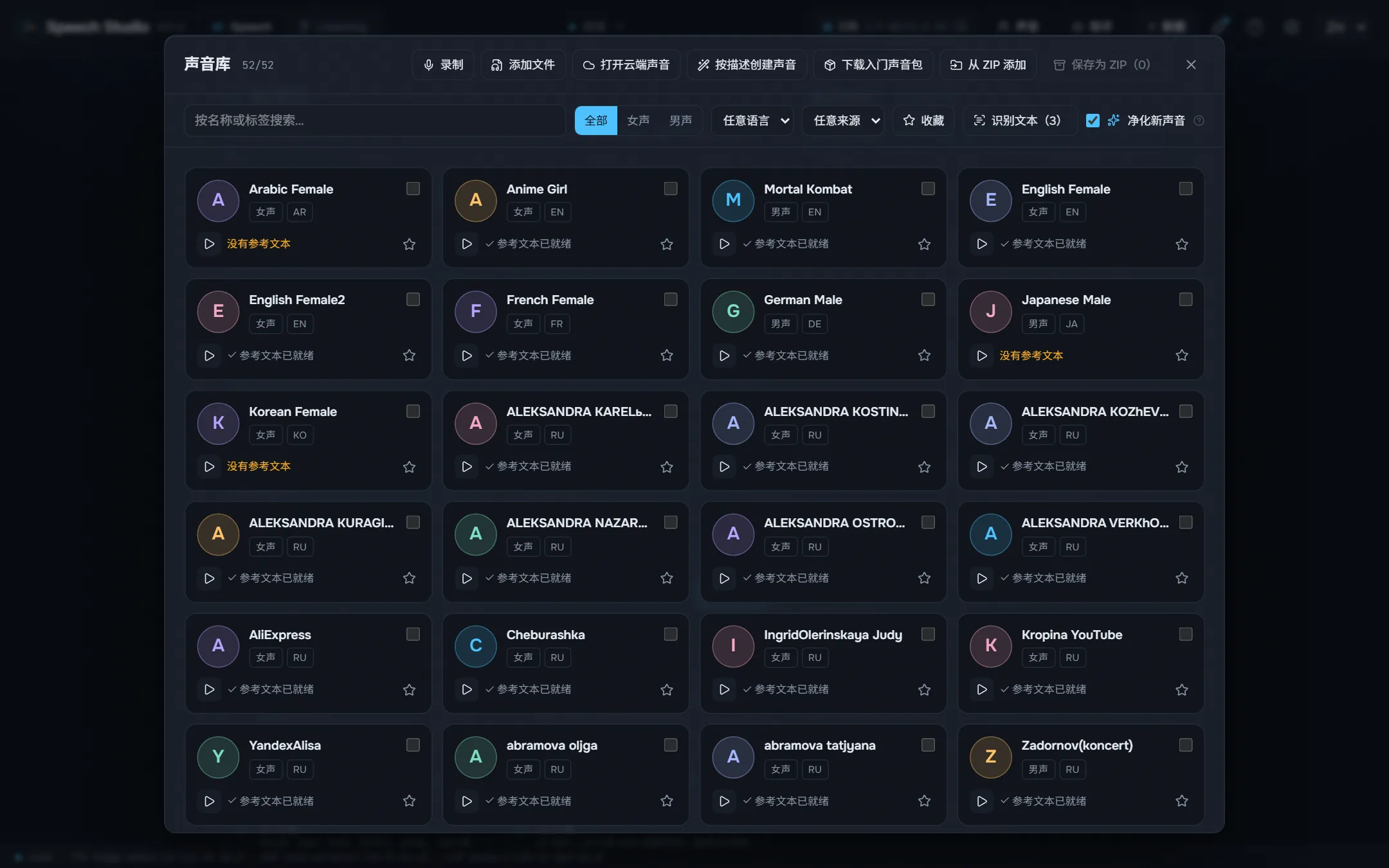Image resolution: width=1389 pixels, height=868 pixels.
Task: Select the abramova tatjyana checkbox
Action: pyautogui.click(x=928, y=745)
